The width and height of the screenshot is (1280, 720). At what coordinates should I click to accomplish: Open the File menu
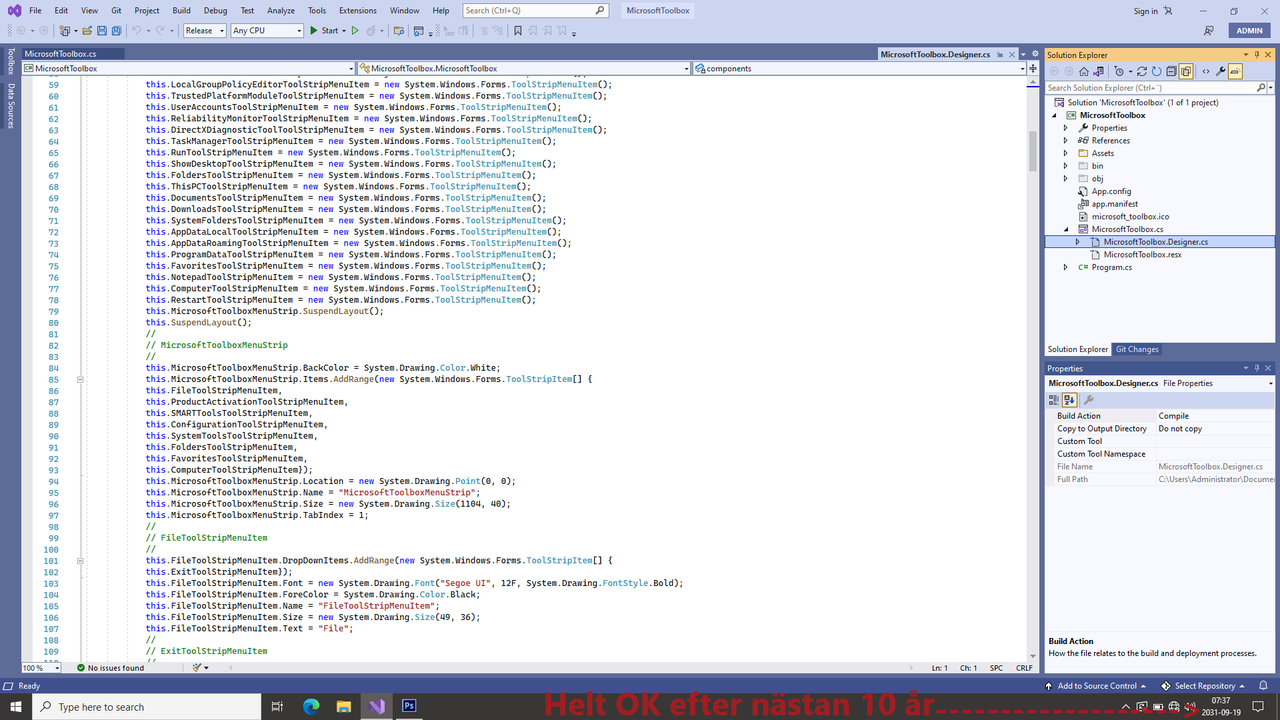click(35, 11)
